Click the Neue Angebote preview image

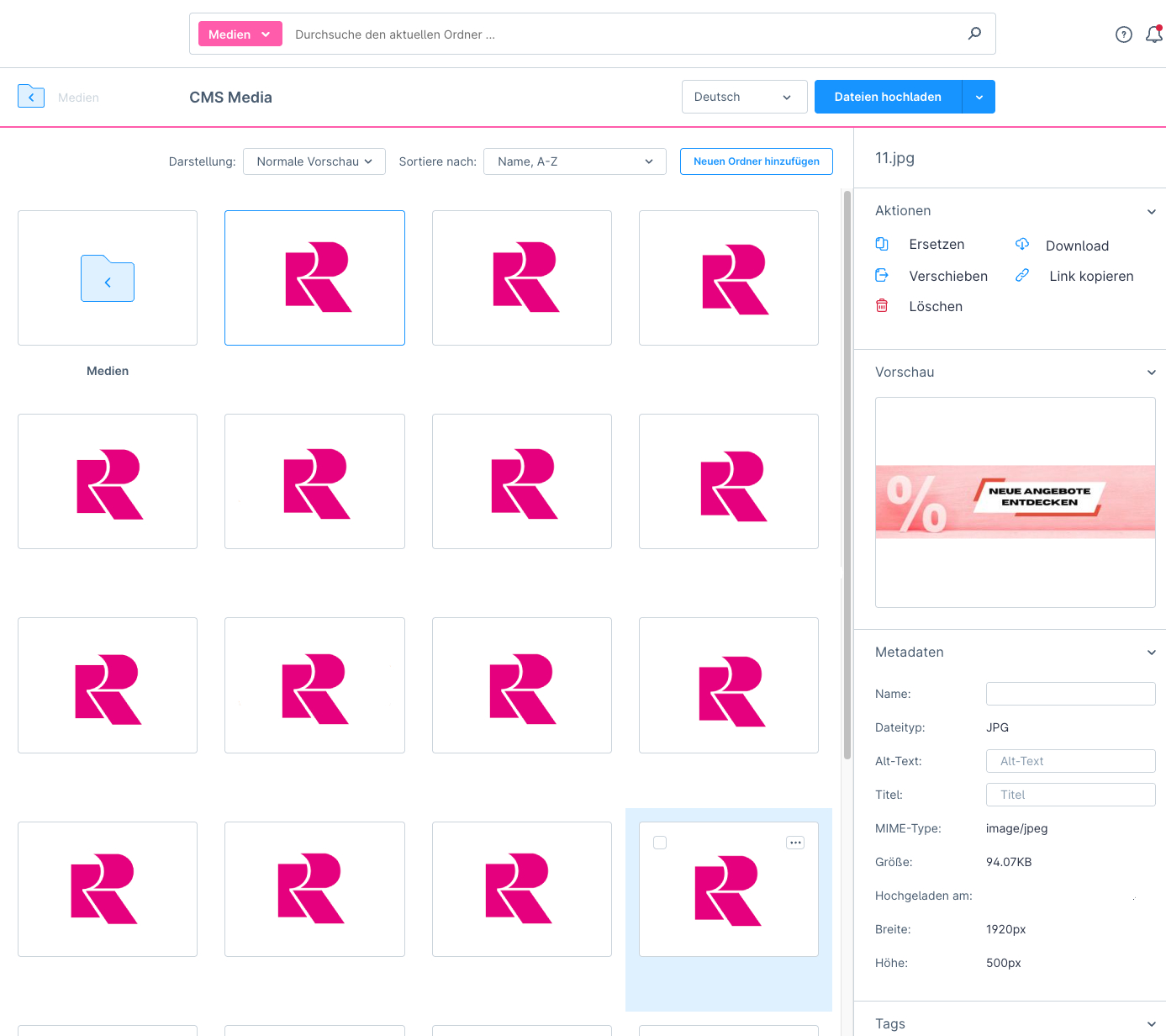1016,502
